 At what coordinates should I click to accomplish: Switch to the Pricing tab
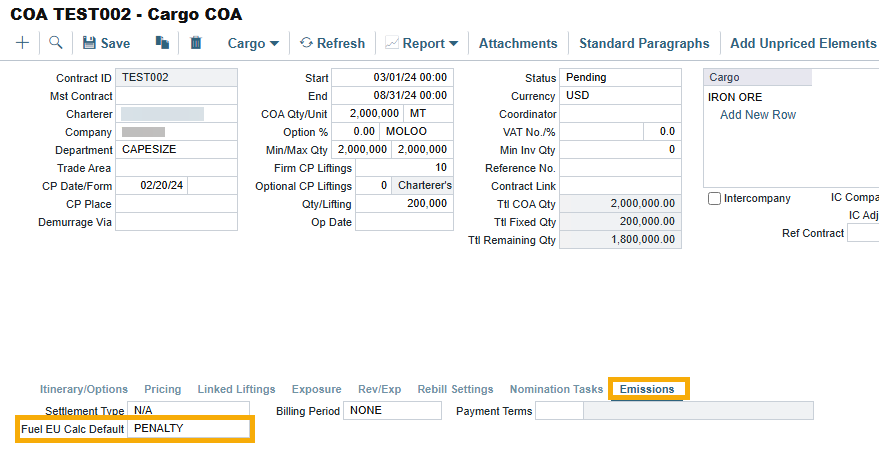point(163,389)
